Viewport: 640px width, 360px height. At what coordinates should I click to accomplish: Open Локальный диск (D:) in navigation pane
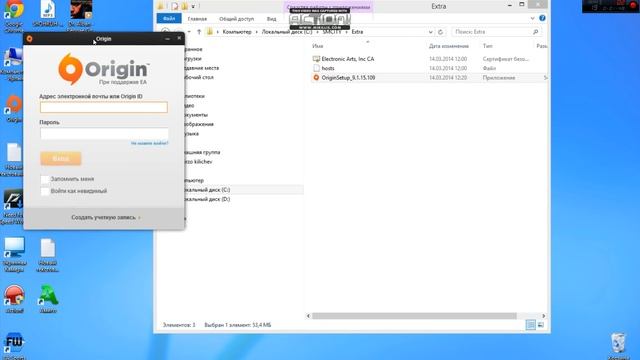coord(206,199)
